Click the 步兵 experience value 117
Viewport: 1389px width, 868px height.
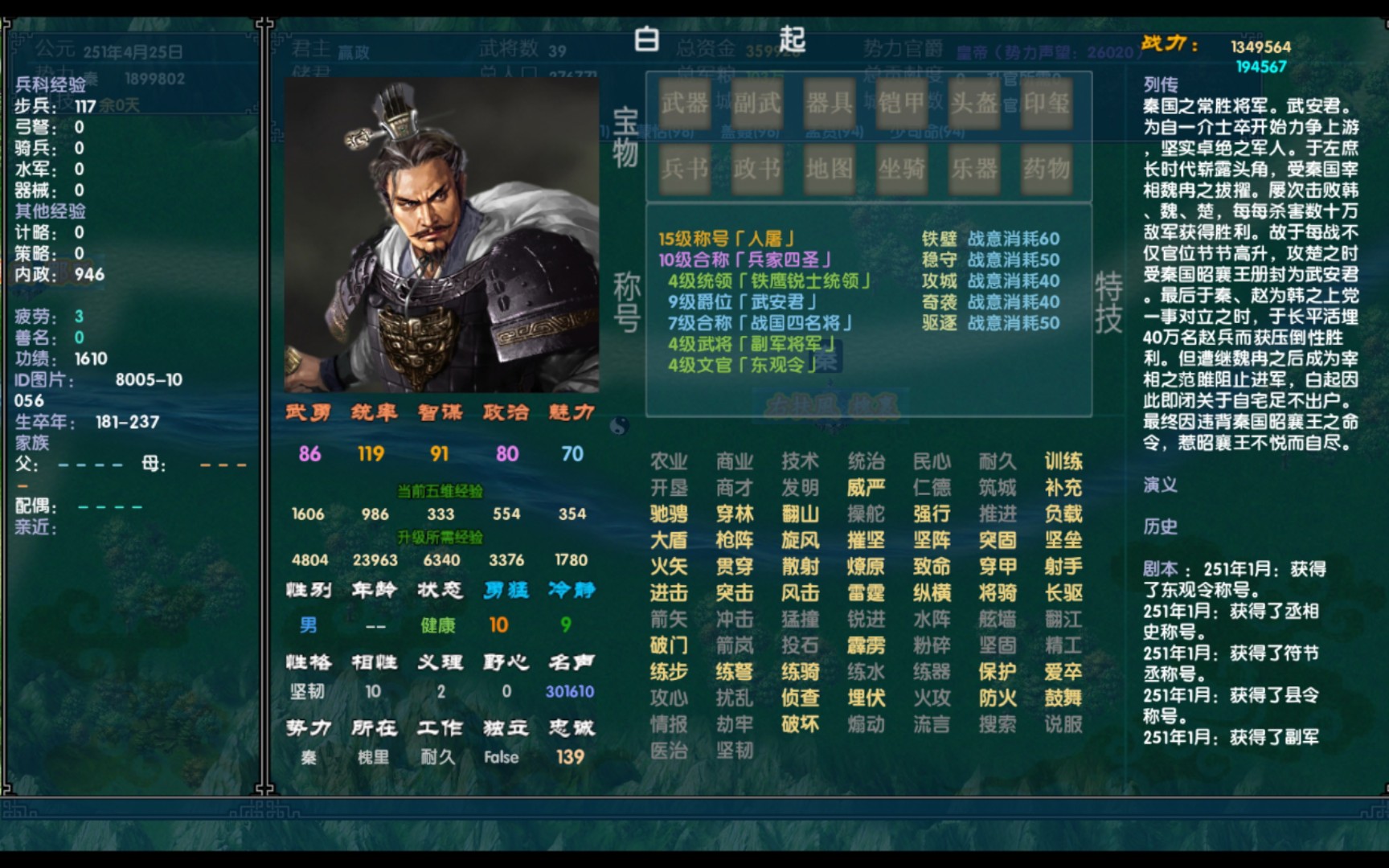[x=85, y=106]
